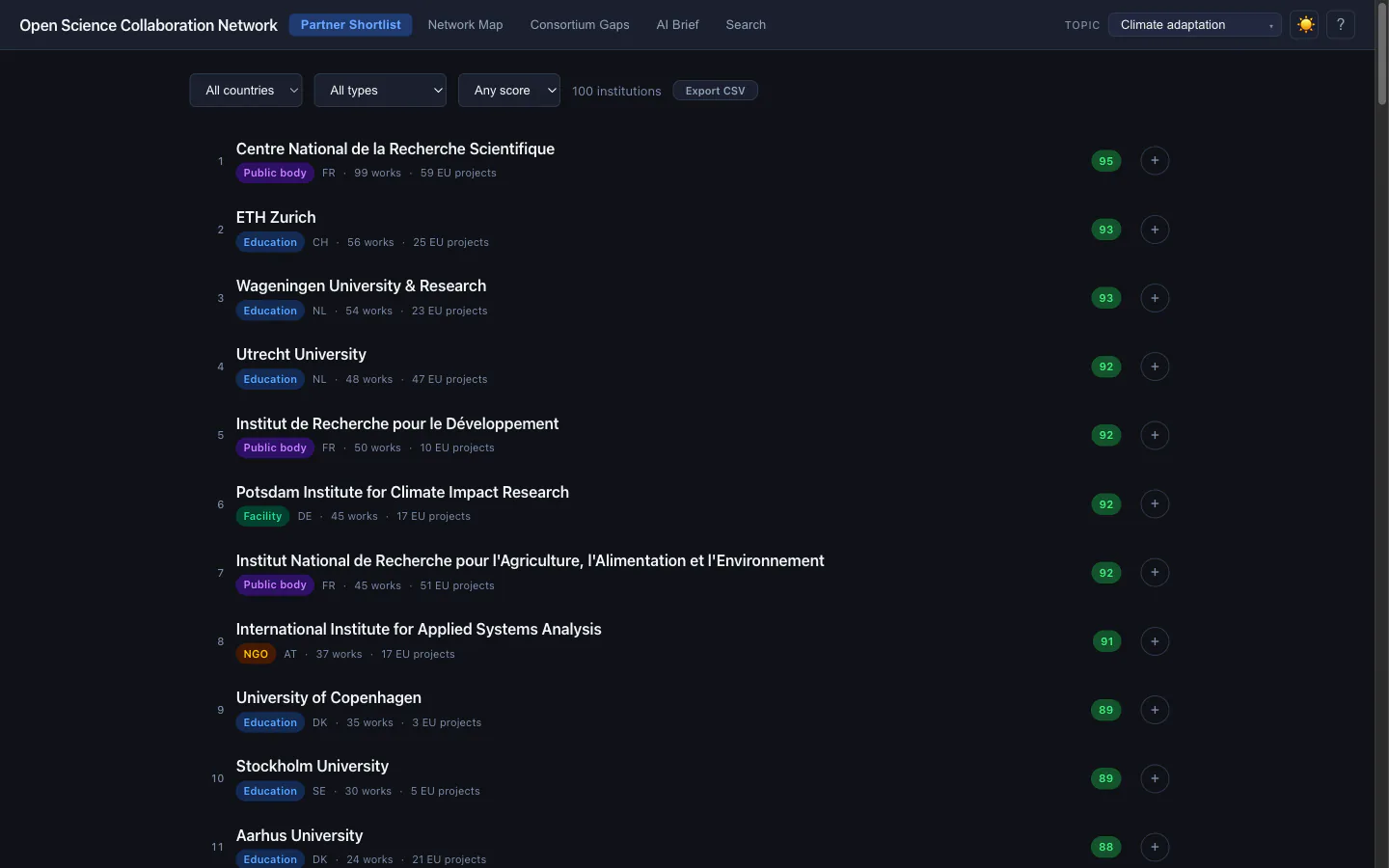The height and width of the screenshot is (868, 1389).
Task: Go to the AI Brief tab
Action: tap(677, 25)
